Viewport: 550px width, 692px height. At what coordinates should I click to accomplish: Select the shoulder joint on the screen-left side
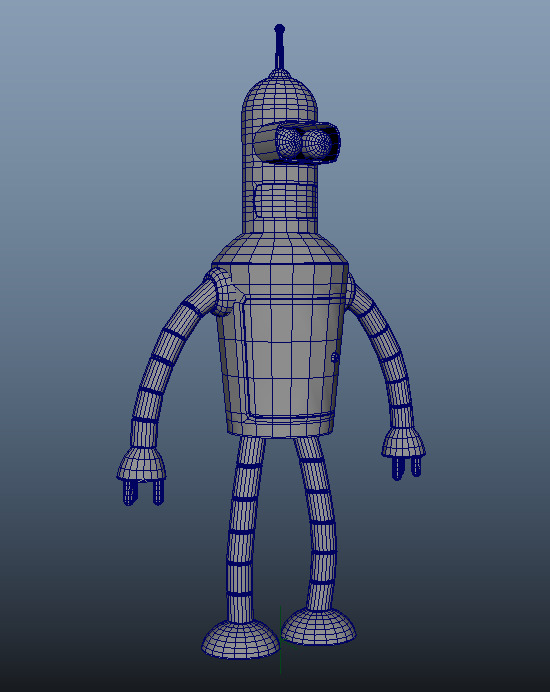tap(218, 291)
